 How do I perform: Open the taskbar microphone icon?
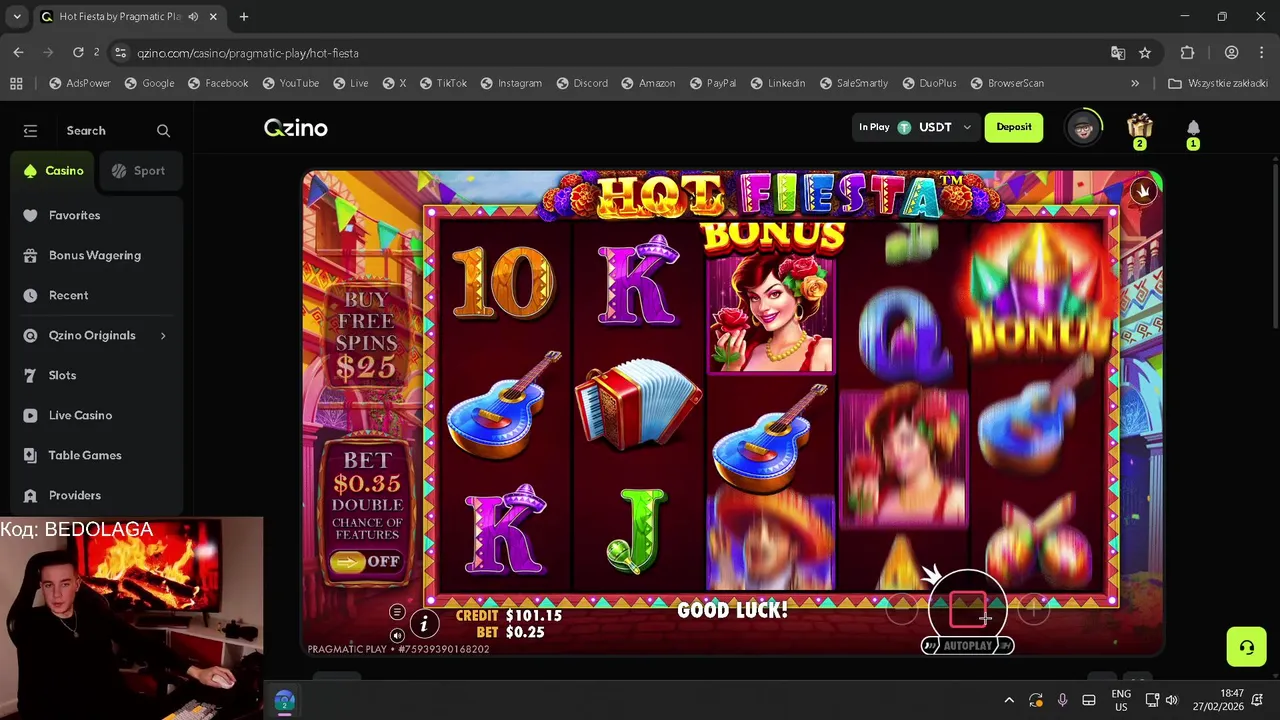point(1062,700)
